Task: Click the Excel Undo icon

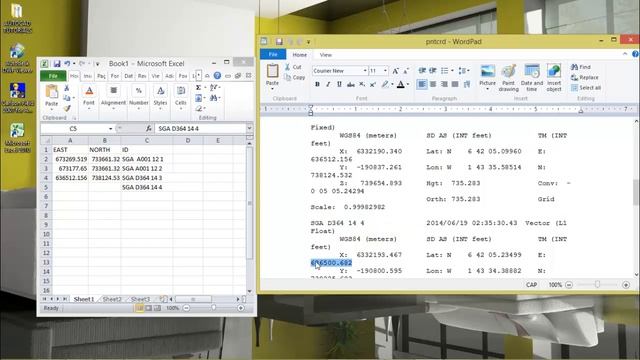Action: (67, 64)
